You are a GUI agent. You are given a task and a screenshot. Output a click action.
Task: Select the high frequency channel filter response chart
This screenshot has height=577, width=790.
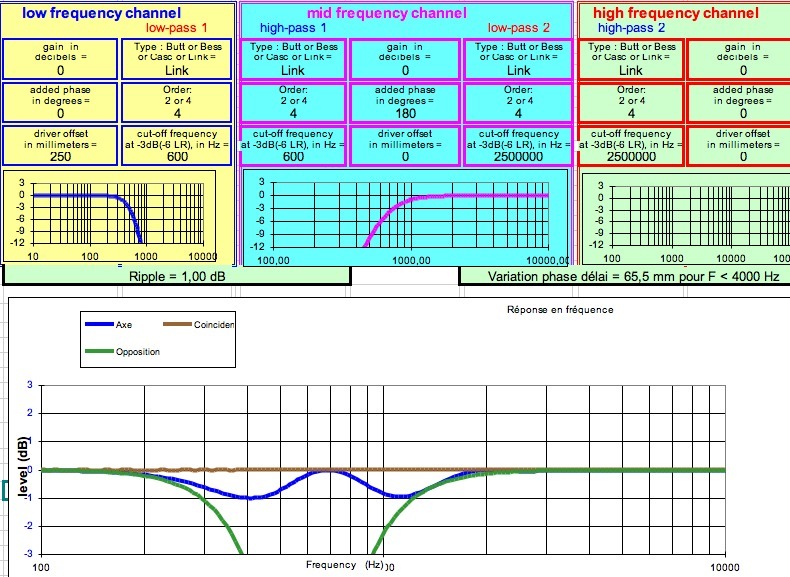tap(686, 219)
